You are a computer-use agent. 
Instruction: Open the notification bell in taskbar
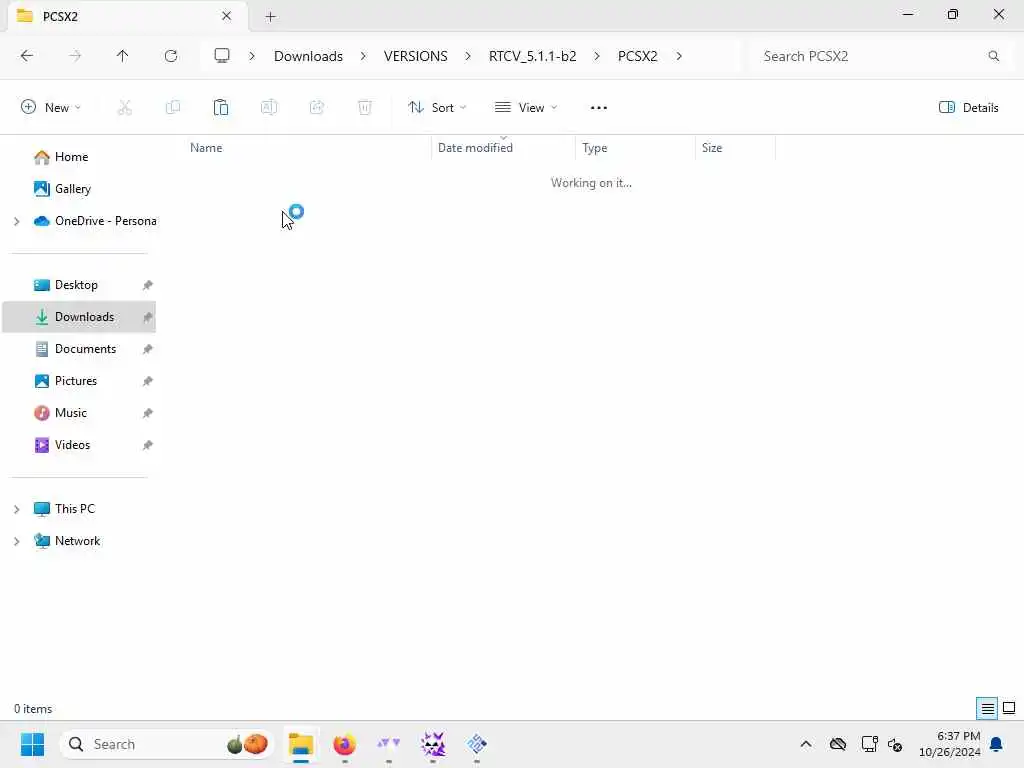pos(997,744)
